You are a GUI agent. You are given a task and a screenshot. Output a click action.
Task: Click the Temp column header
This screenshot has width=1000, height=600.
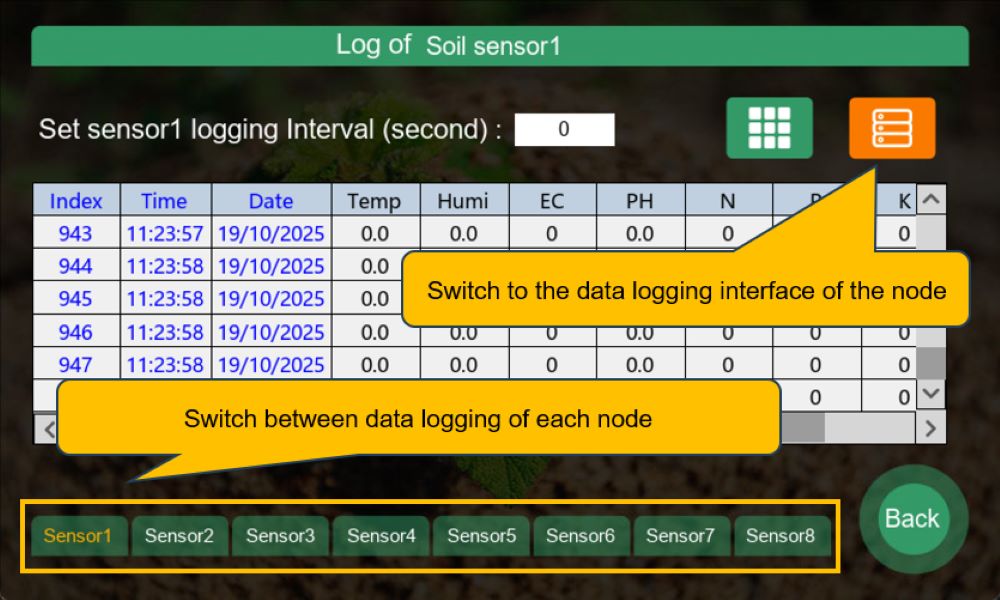(374, 201)
